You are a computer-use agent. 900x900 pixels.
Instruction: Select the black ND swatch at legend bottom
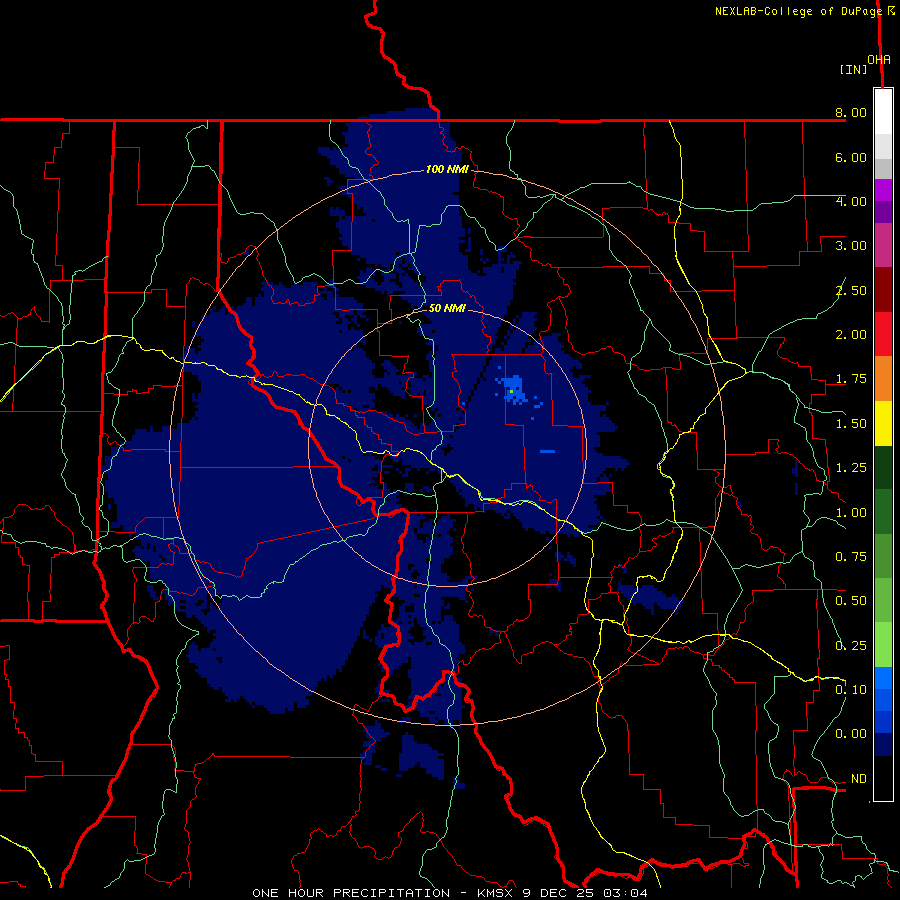click(883, 779)
